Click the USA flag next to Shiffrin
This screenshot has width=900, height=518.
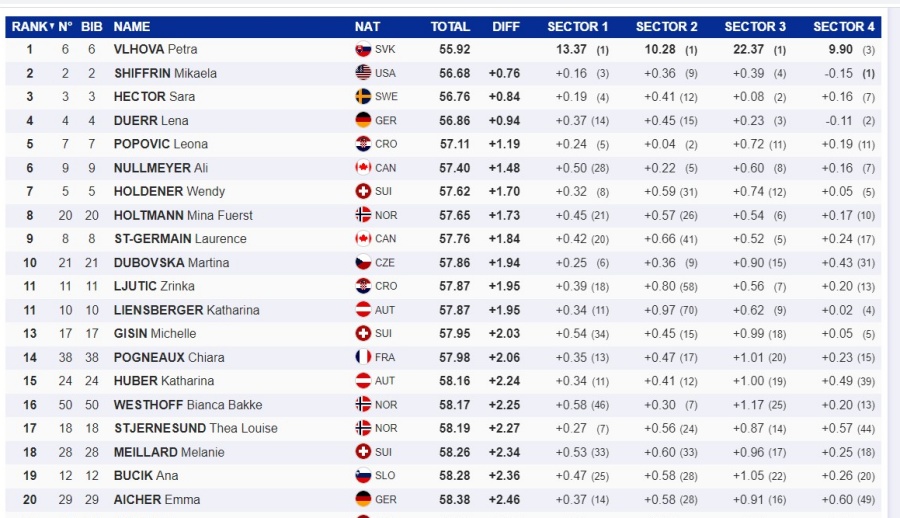pos(363,73)
